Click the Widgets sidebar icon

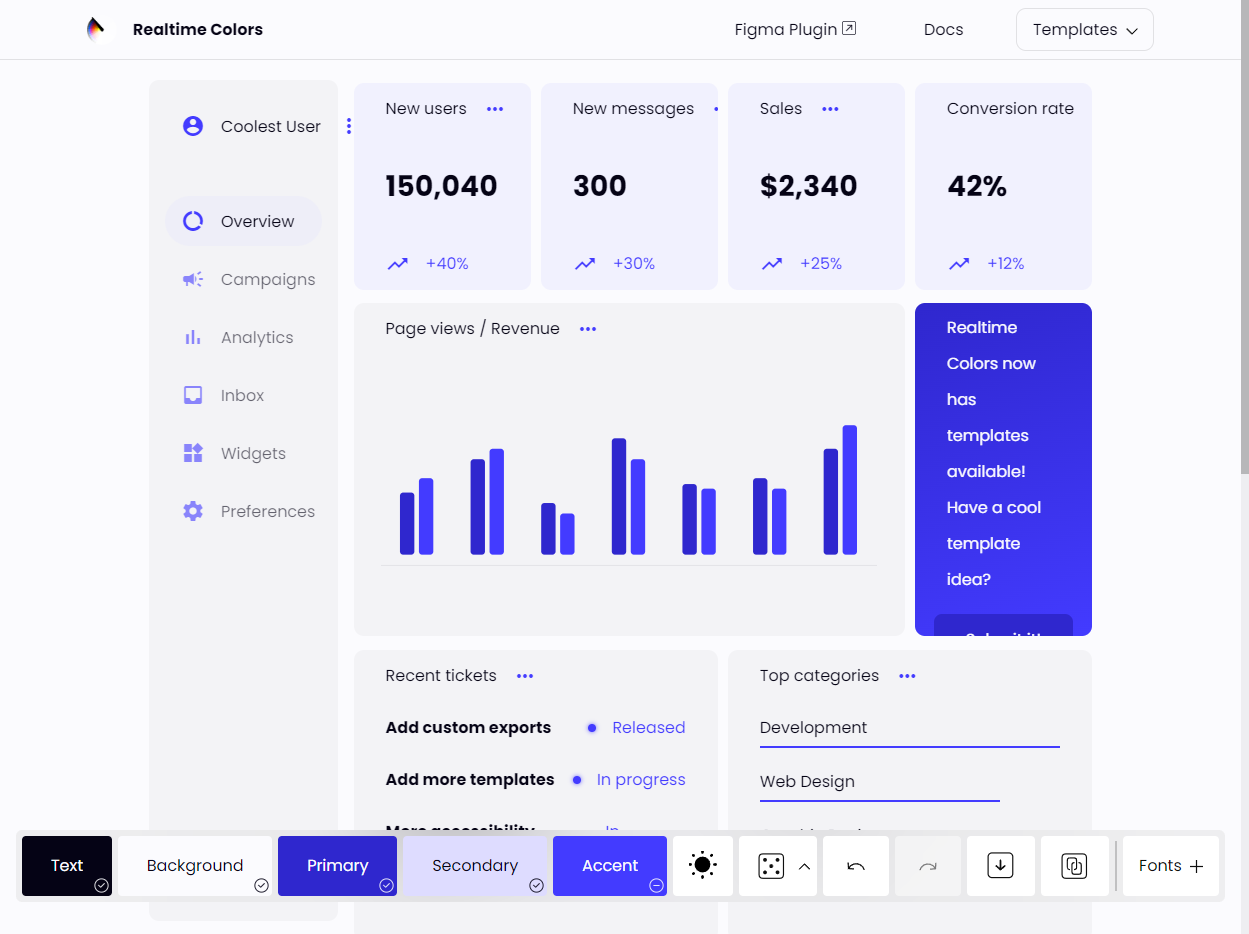193,453
